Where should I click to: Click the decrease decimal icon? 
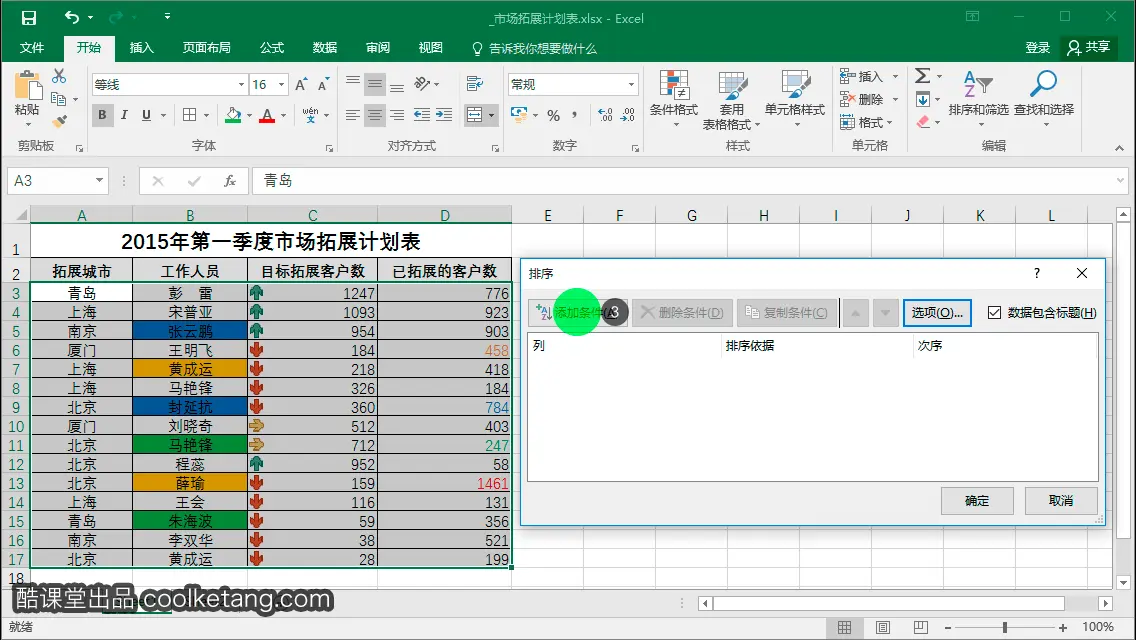(627, 115)
